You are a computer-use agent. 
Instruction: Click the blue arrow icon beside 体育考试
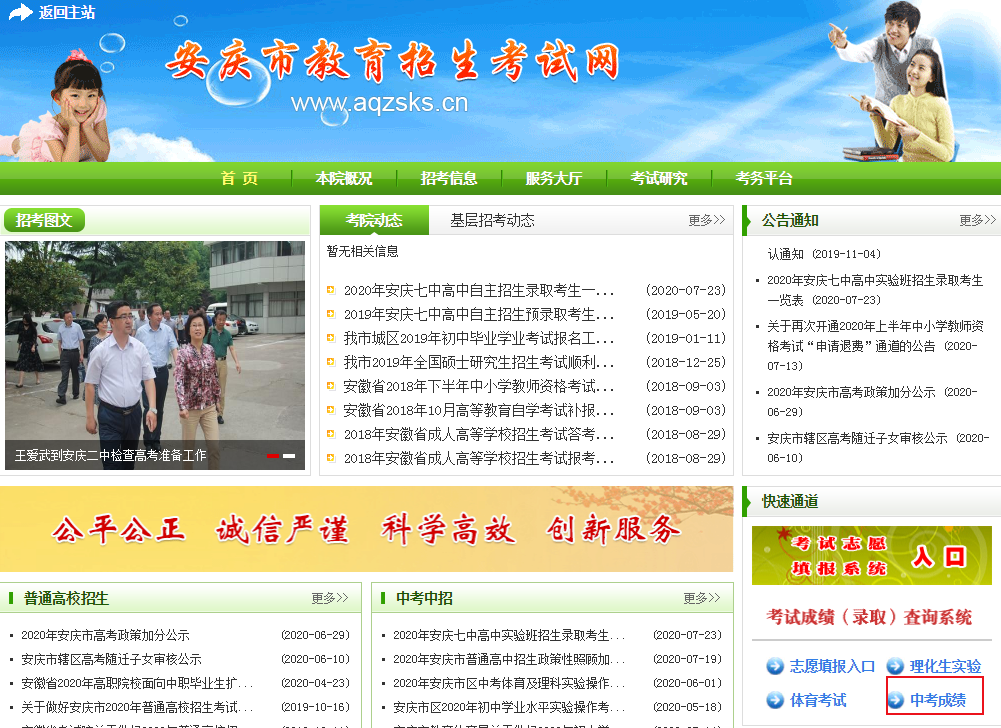(775, 700)
